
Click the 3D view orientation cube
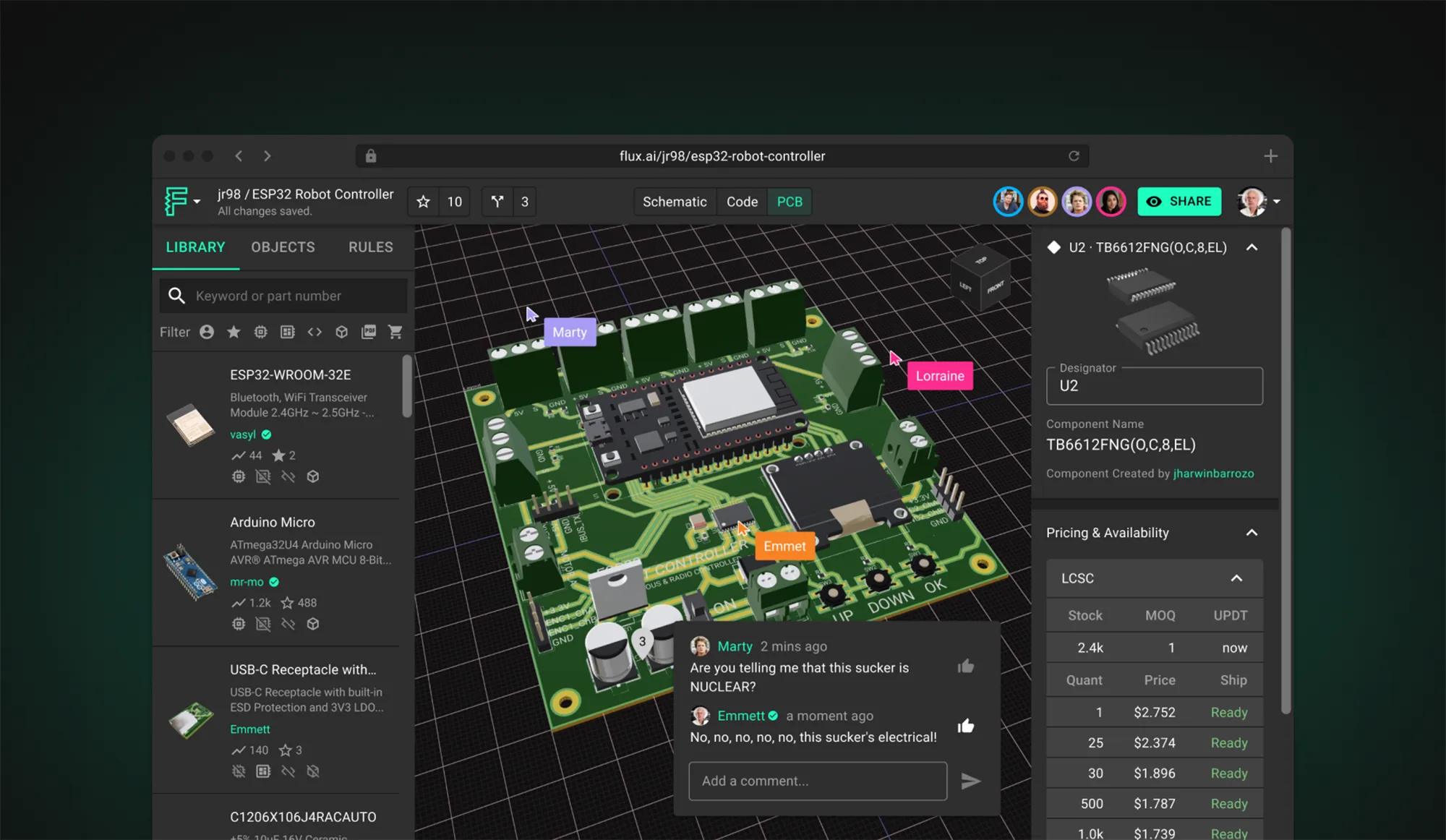pyautogui.click(x=980, y=278)
